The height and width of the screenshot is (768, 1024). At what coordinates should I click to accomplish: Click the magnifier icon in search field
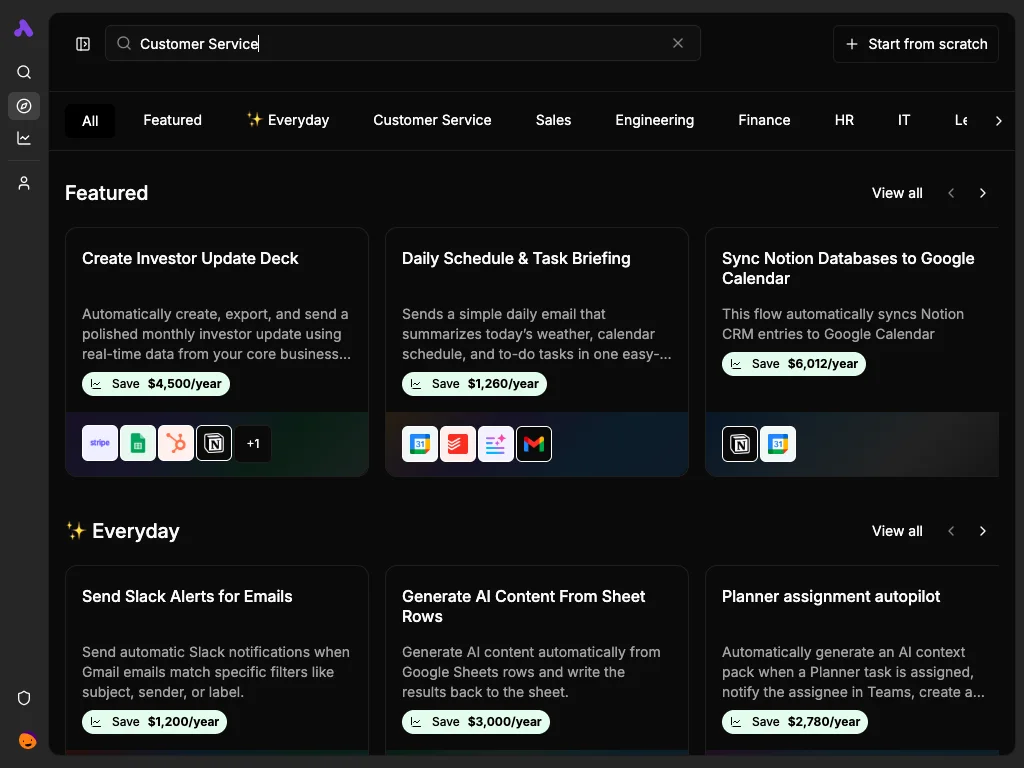pos(124,43)
